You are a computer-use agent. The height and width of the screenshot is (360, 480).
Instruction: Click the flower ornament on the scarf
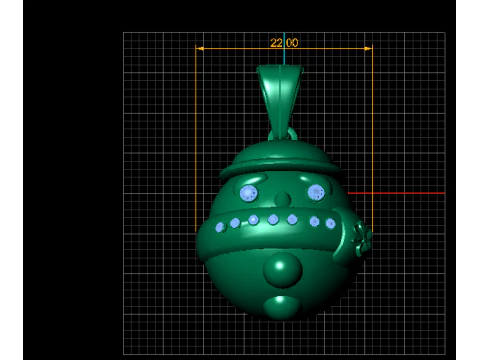[362, 239]
